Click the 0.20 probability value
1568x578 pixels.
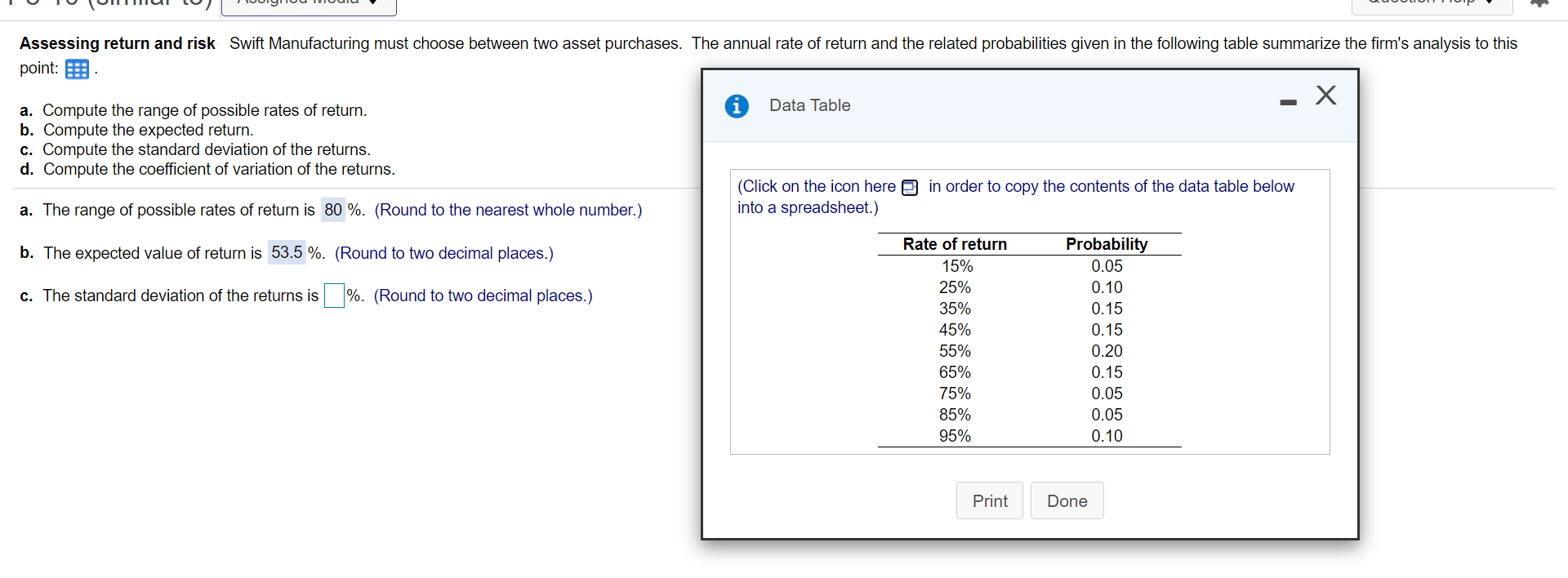click(1107, 351)
